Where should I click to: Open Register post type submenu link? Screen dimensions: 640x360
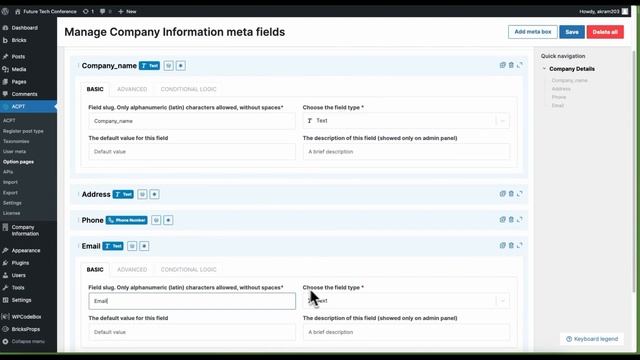tap(23, 131)
